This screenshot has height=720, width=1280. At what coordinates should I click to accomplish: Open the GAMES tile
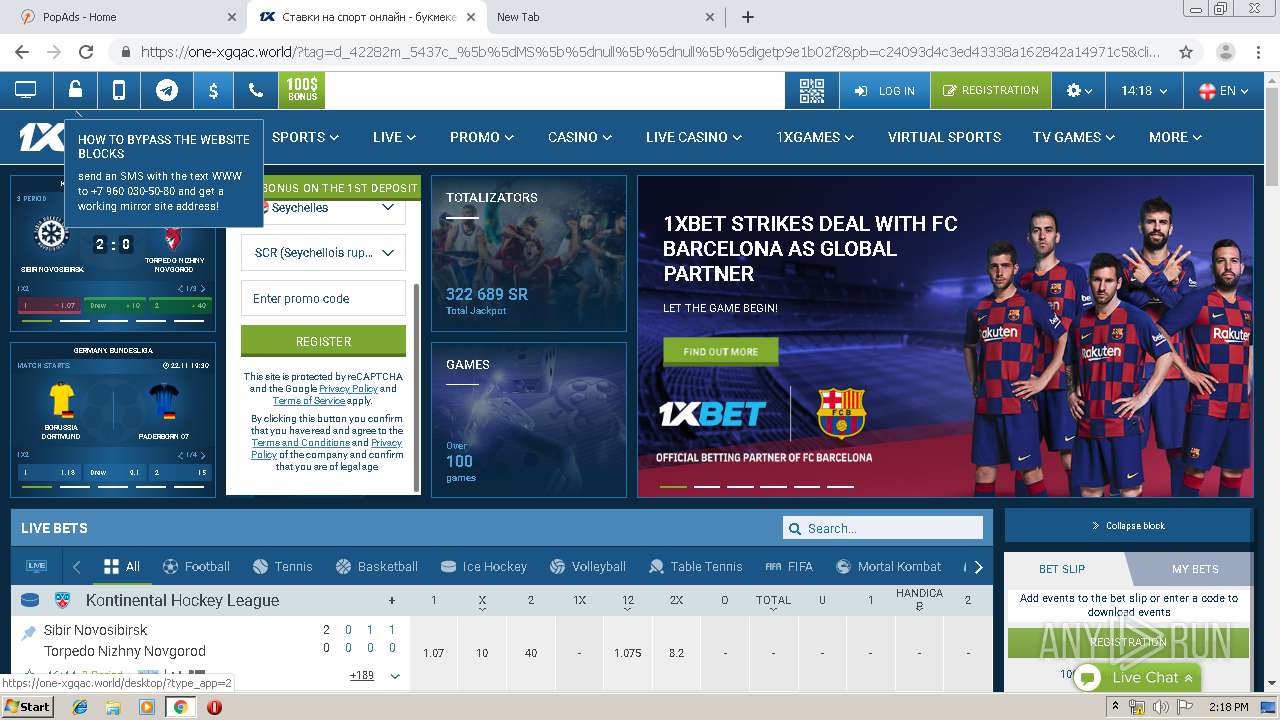point(529,420)
